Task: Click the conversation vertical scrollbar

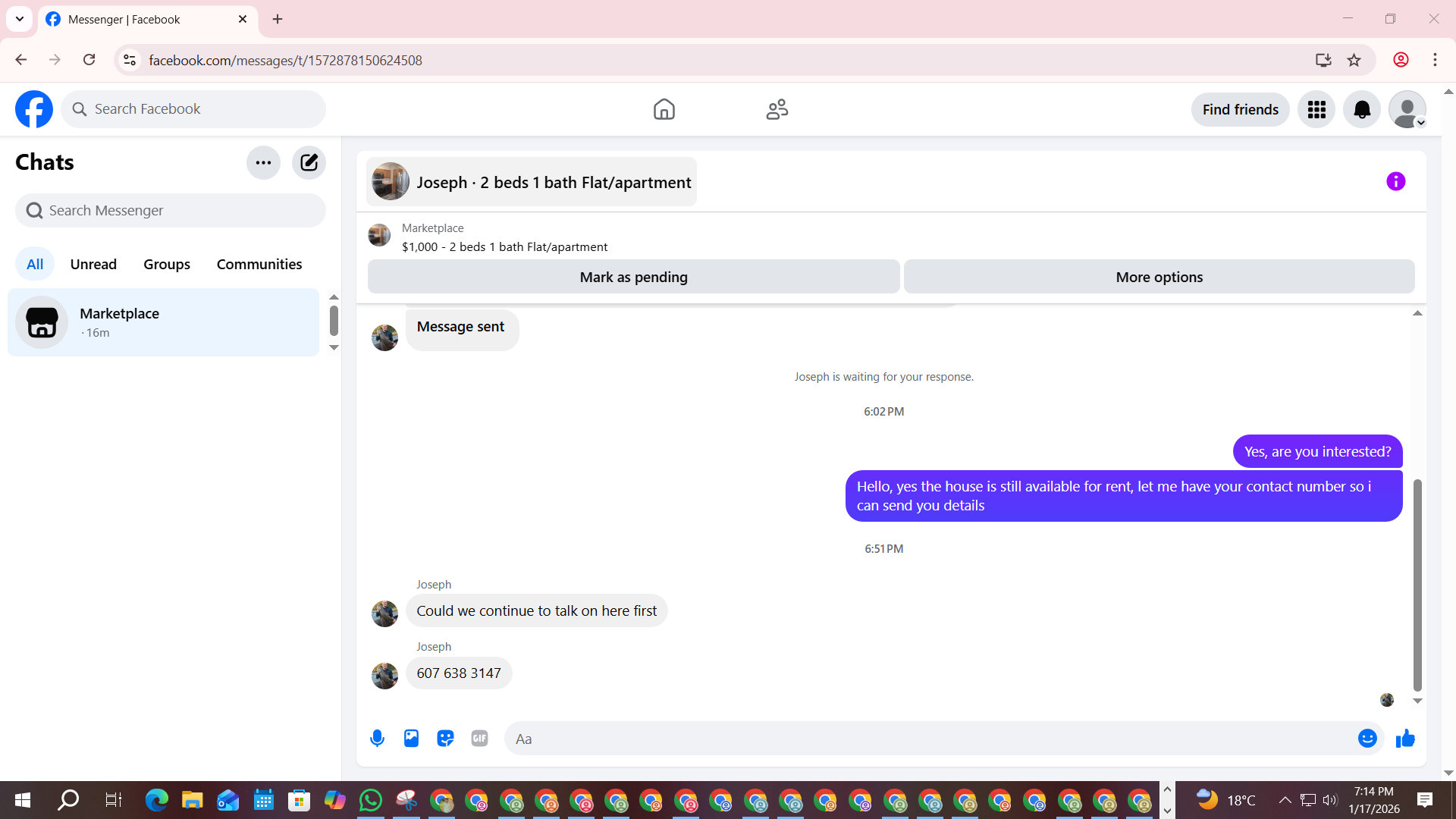Action: pyautogui.click(x=1417, y=584)
